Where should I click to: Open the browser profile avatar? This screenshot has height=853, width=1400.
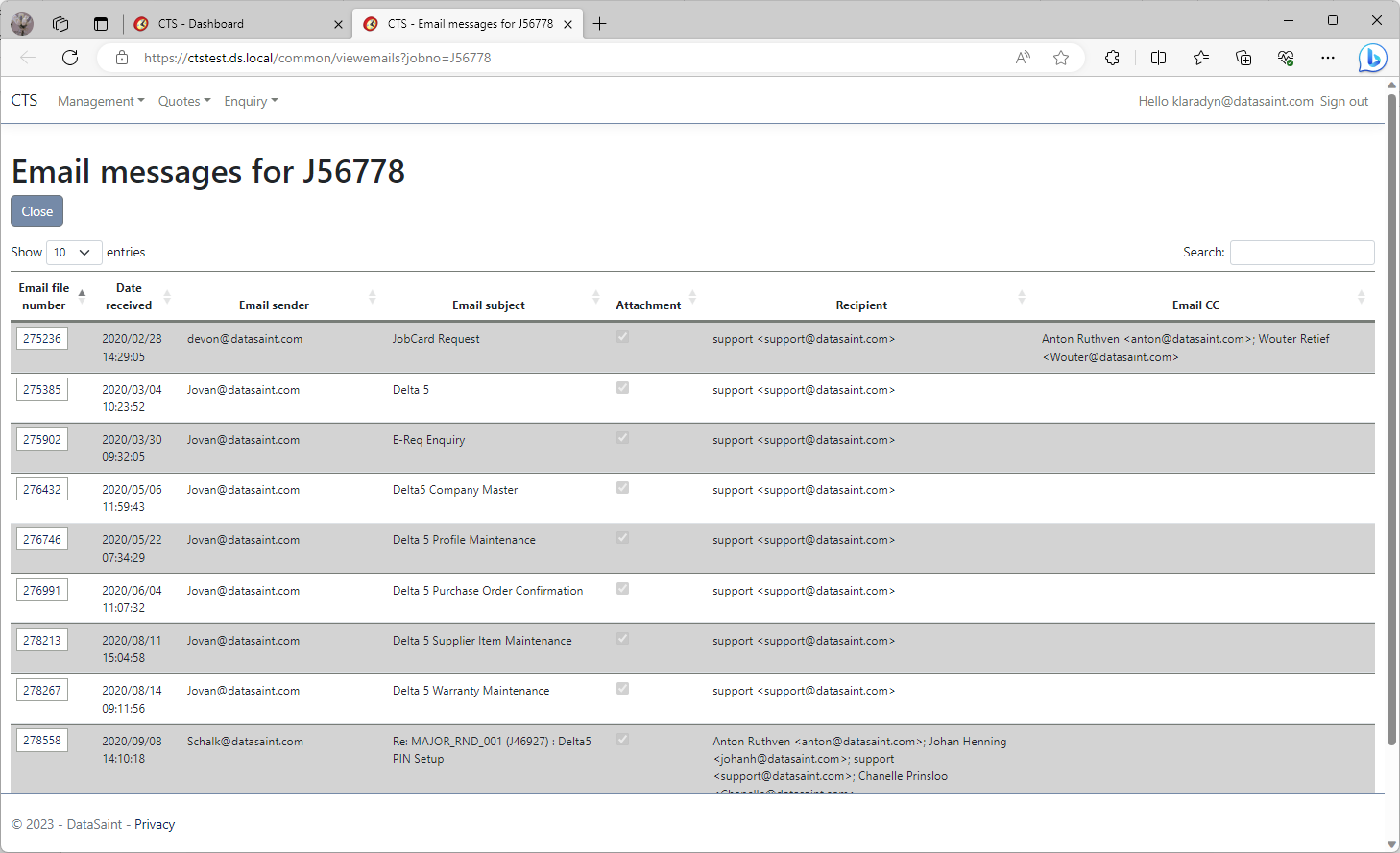(x=22, y=24)
